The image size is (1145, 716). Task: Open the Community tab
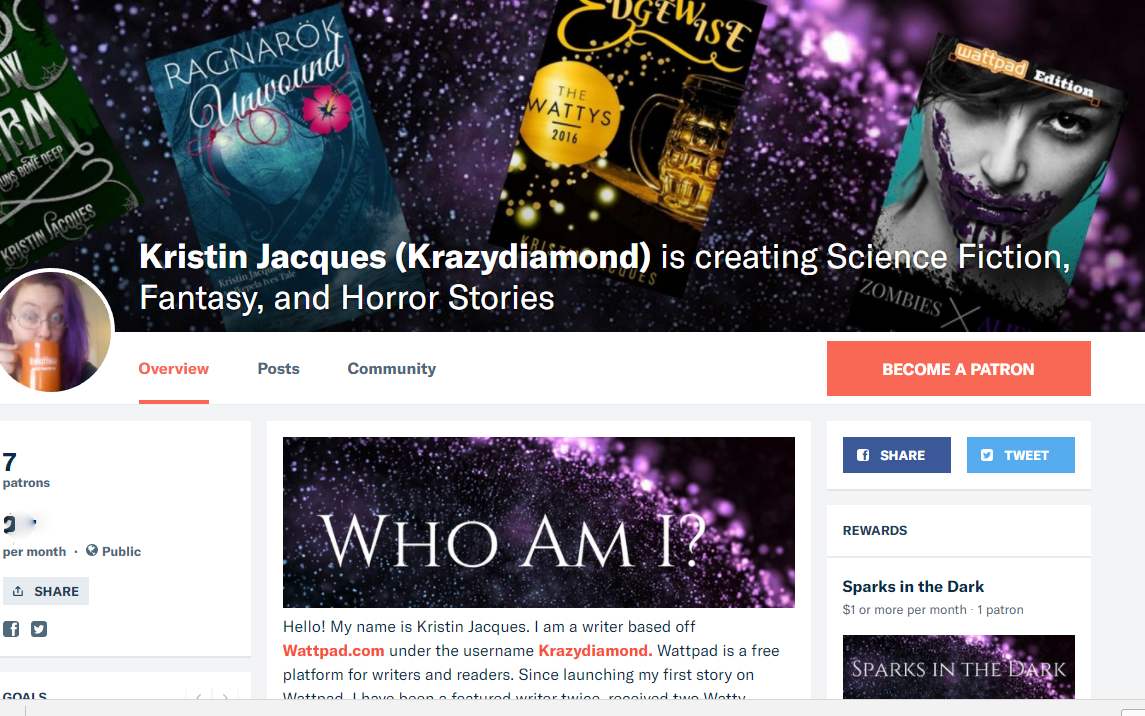pos(391,369)
